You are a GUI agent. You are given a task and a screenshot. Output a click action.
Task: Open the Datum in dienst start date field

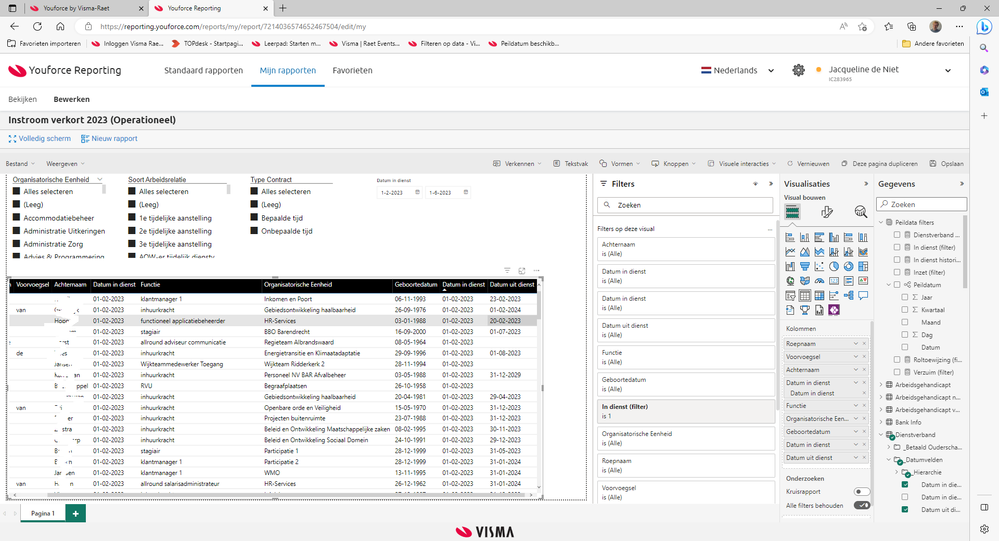point(399,192)
